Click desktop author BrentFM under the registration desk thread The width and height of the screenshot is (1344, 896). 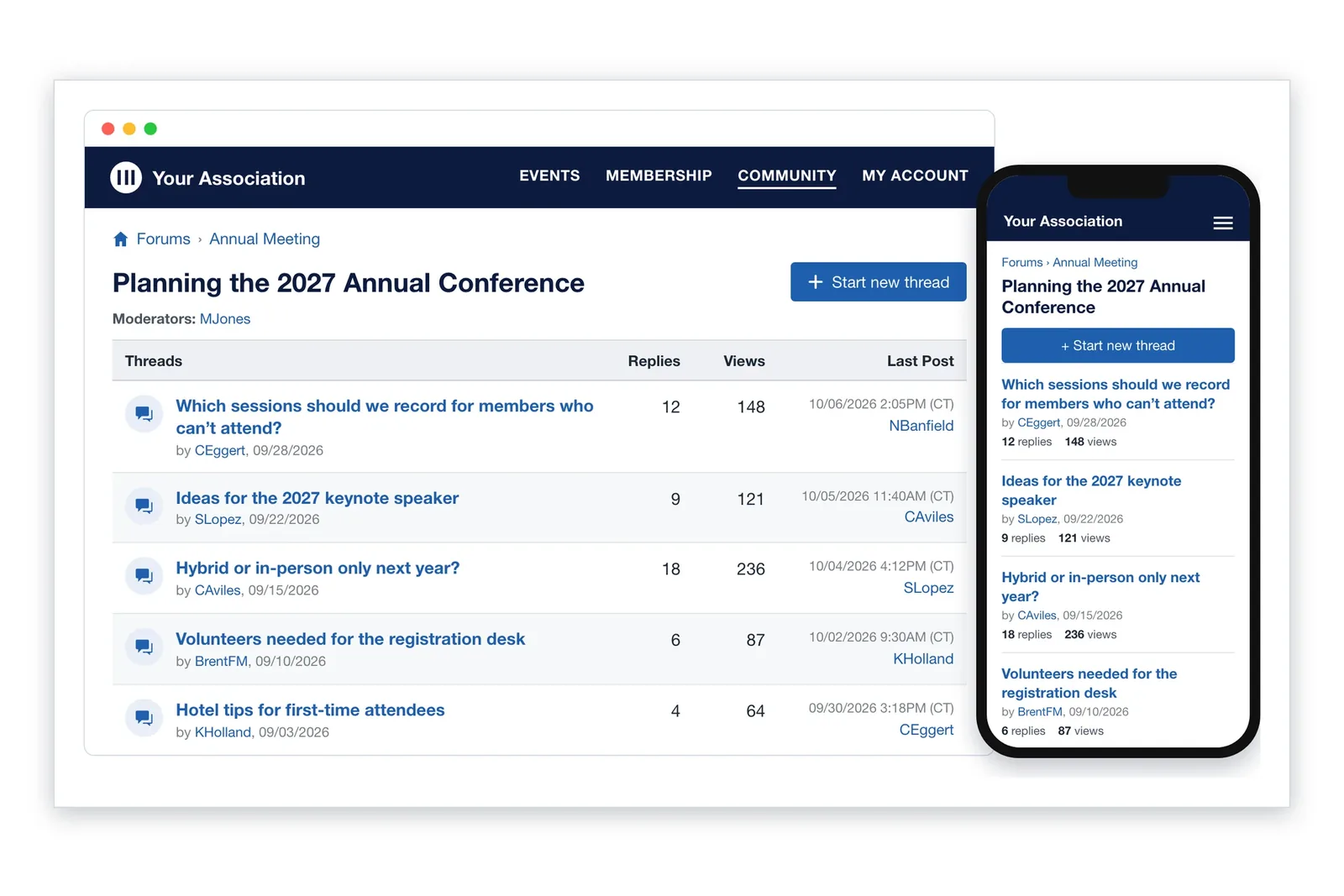222,662
